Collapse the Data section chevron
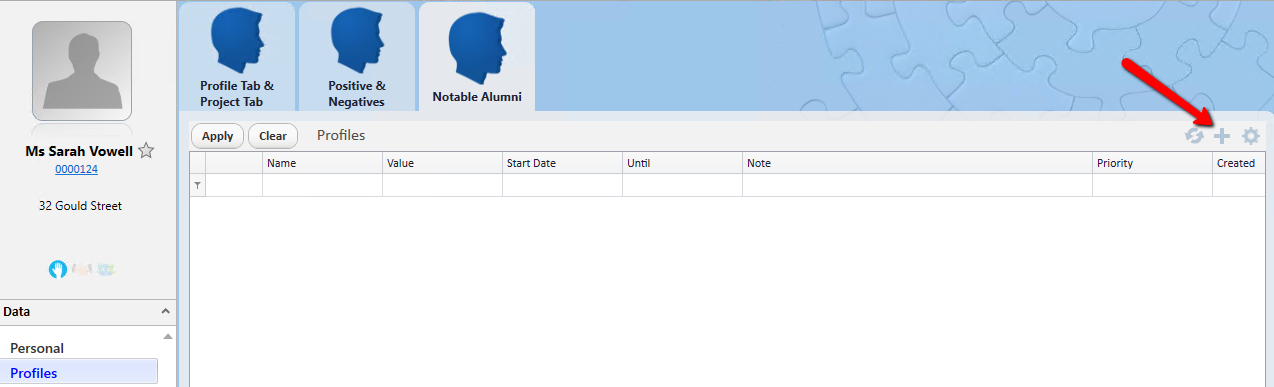This screenshot has height=387, width=1274. point(165,312)
